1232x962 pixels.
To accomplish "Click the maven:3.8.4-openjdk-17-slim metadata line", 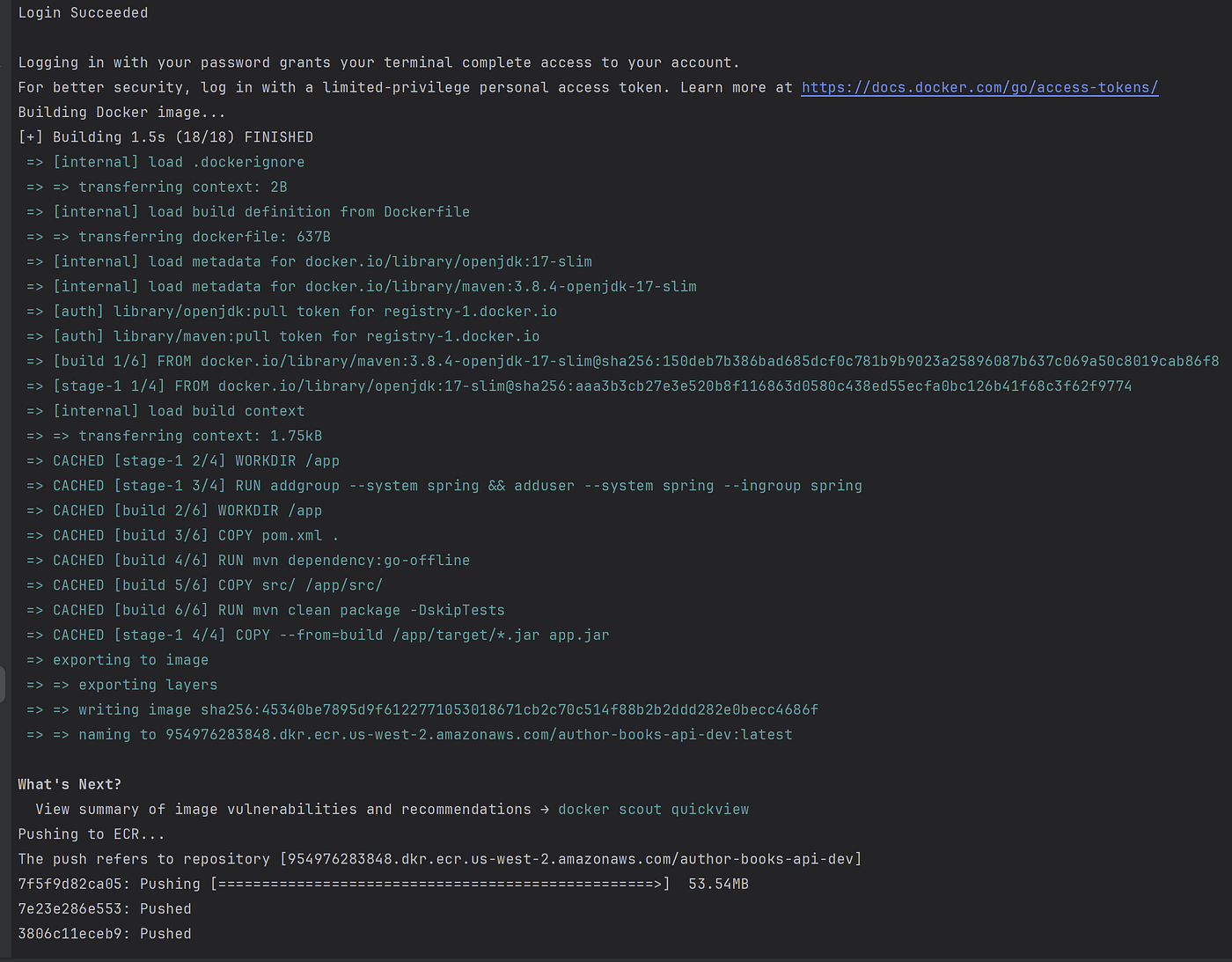I will point(362,286).
